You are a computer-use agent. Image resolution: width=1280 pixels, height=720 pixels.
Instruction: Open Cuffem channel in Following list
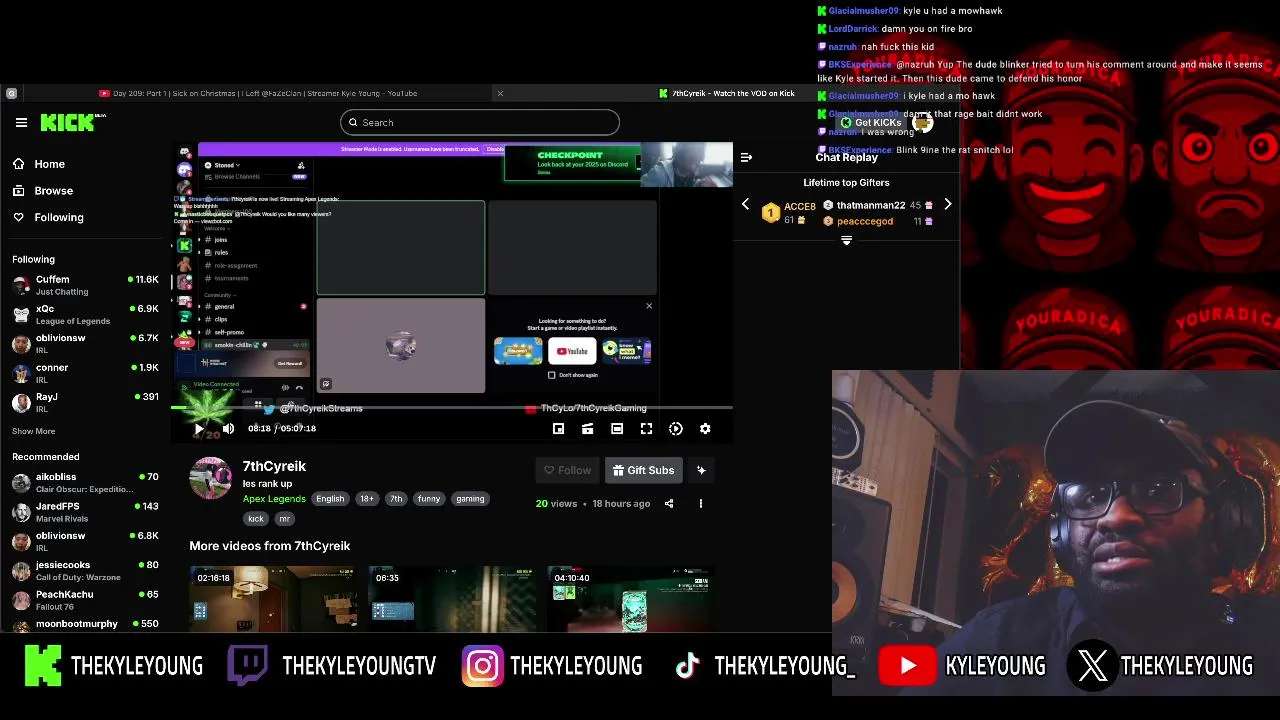pos(85,285)
